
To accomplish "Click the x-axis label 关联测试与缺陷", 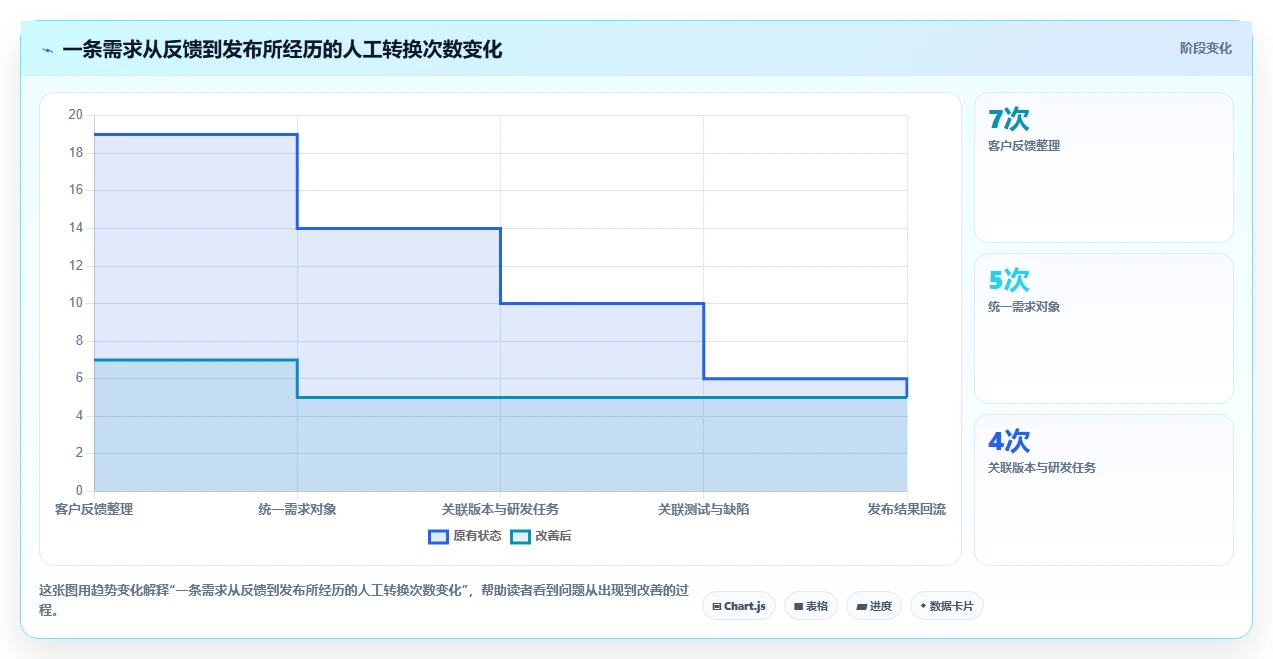I will (x=703, y=510).
